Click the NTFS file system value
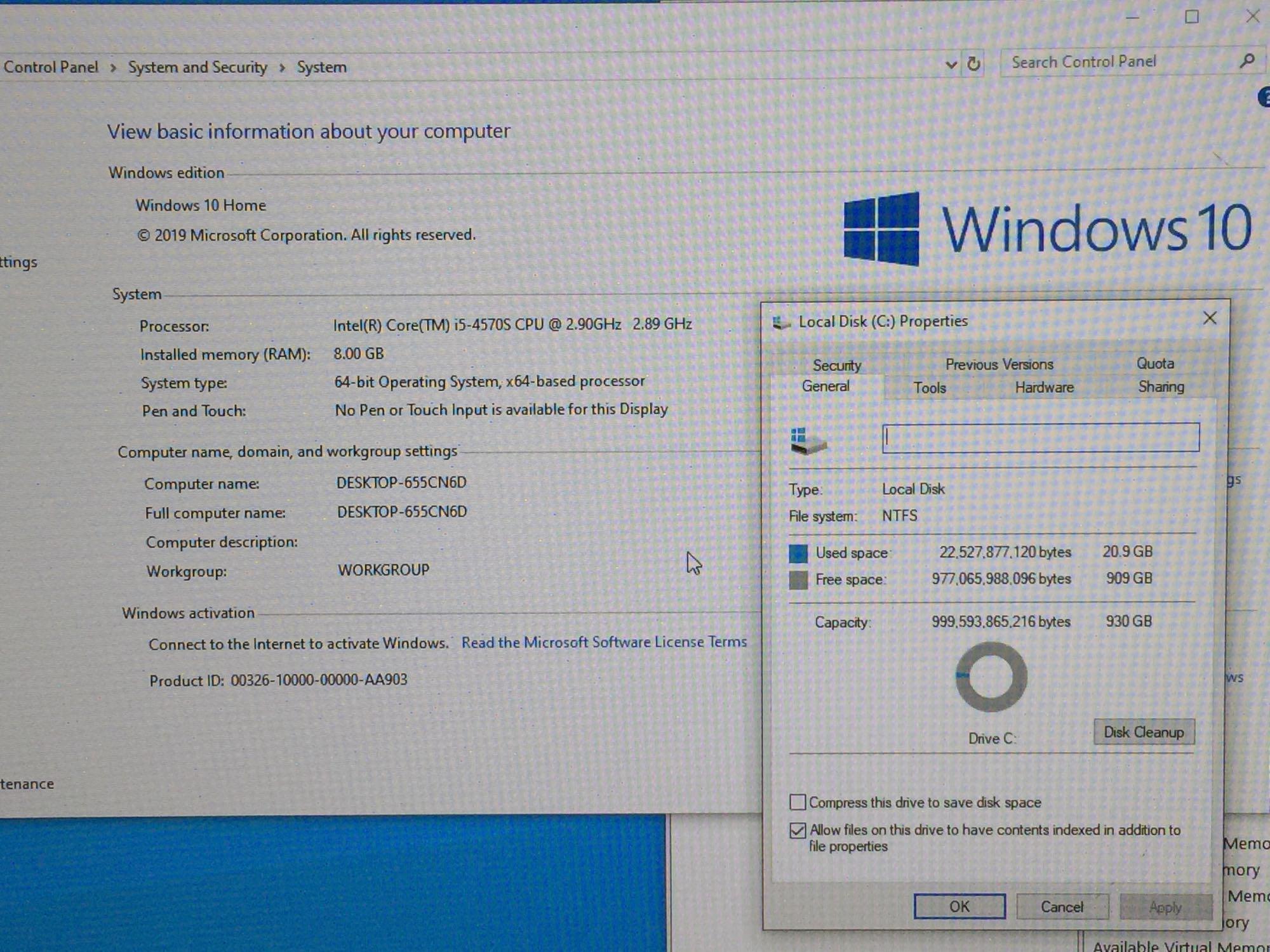 [x=899, y=515]
